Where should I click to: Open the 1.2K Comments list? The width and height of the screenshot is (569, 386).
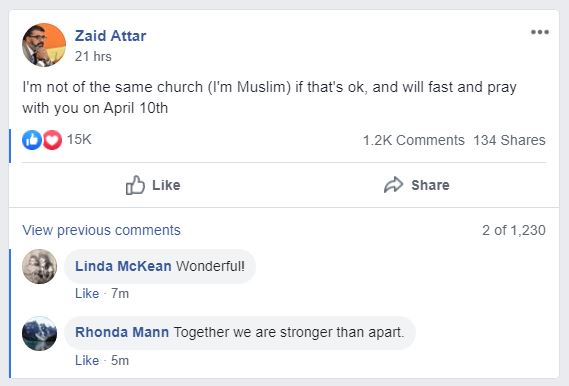414,140
